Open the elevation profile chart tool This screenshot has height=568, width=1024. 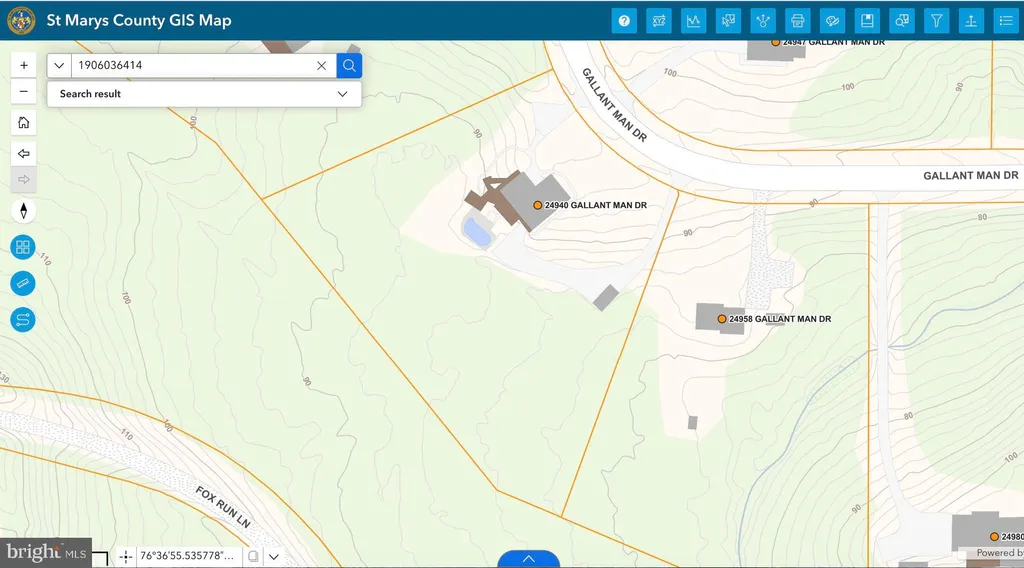point(693,21)
